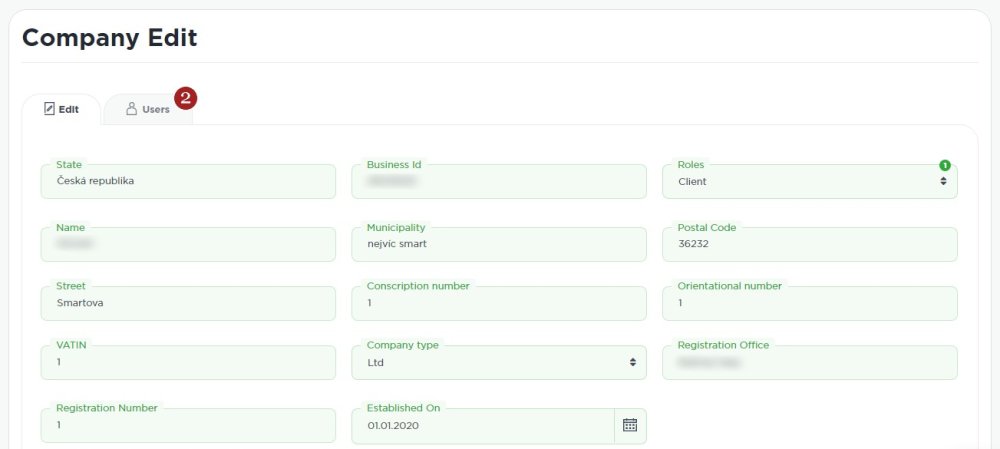Click the red Users count badge
The width and height of the screenshot is (1000, 449).
(185, 97)
